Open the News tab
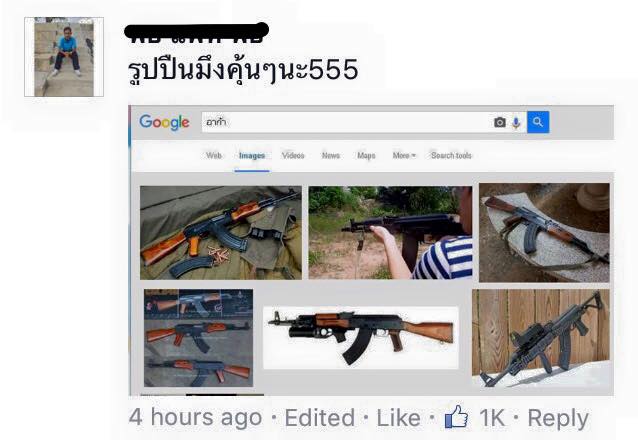Viewport: 638px width, 440px height. click(x=331, y=155)
